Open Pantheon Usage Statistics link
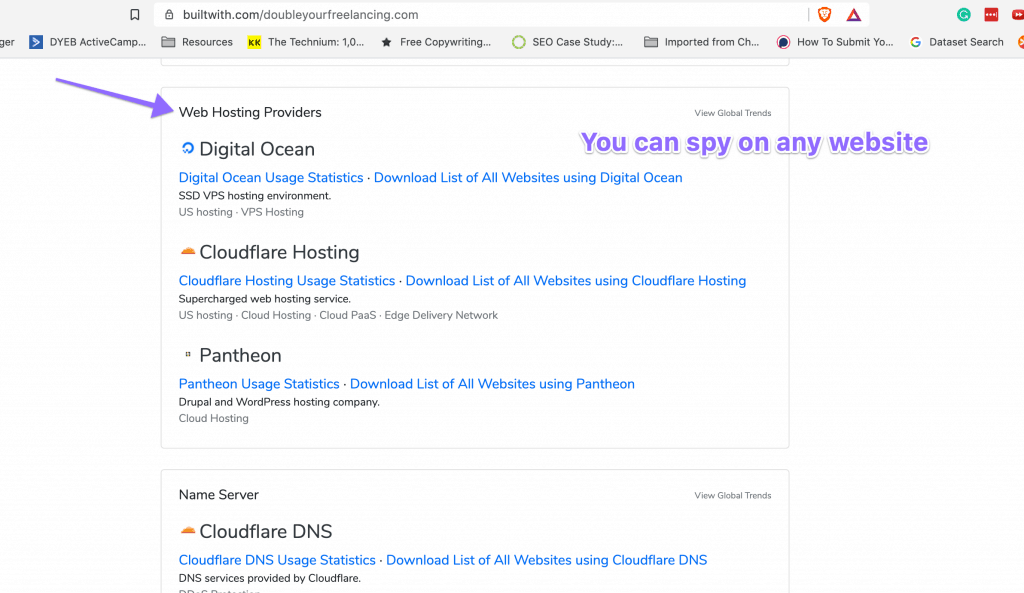 [x=259, y=384]
